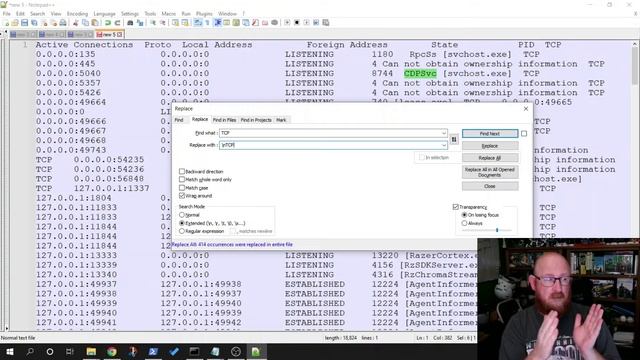This screenshot has width=640, height=360.
Task: Click the Playback macro toolbar icon
Action: click(x=307, y=23)
